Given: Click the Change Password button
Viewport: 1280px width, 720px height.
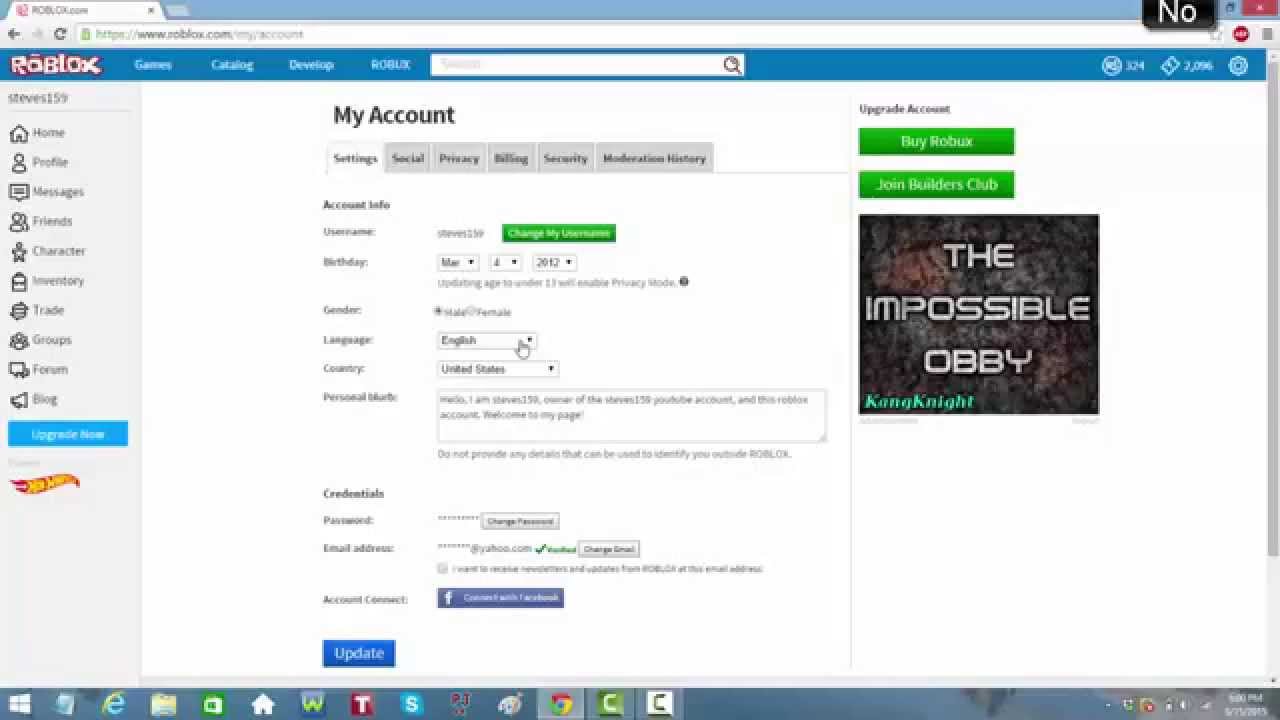Looking at the screenshot, I should [x=520, y=521].
